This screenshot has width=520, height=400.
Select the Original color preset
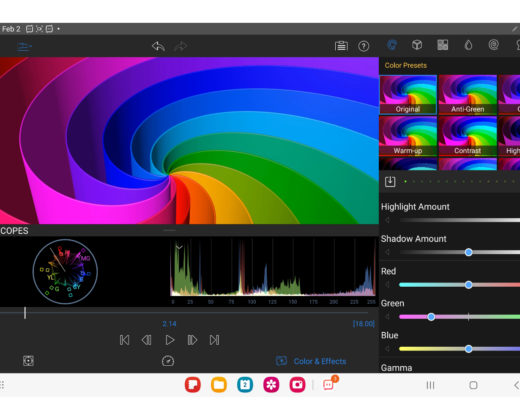point(408,95)
